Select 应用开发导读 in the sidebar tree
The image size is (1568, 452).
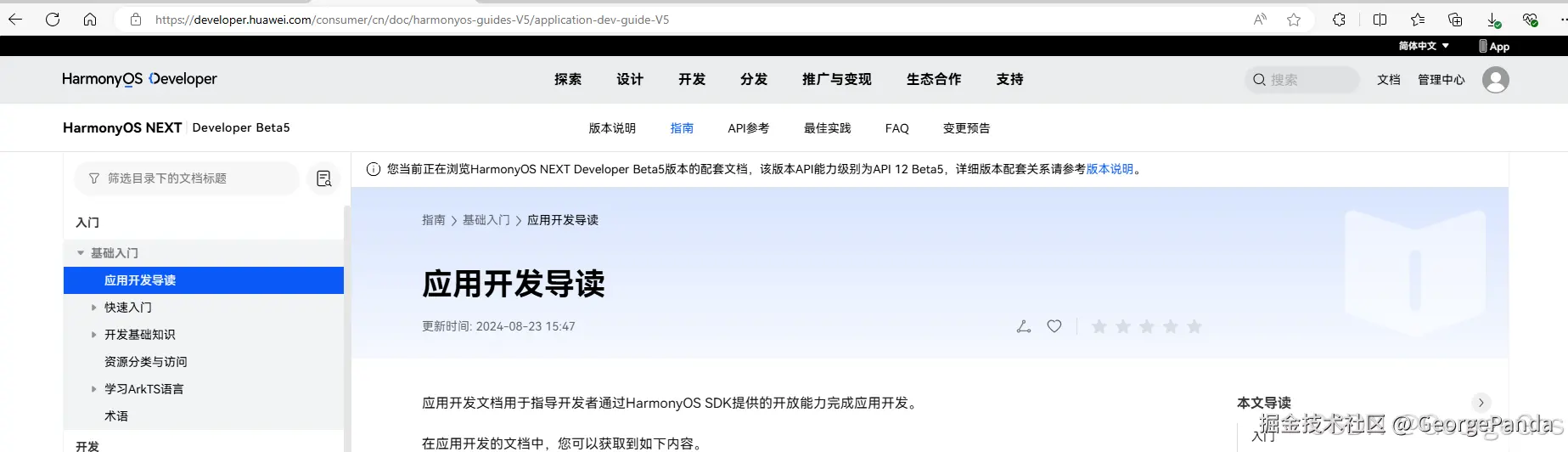[204, 280]
